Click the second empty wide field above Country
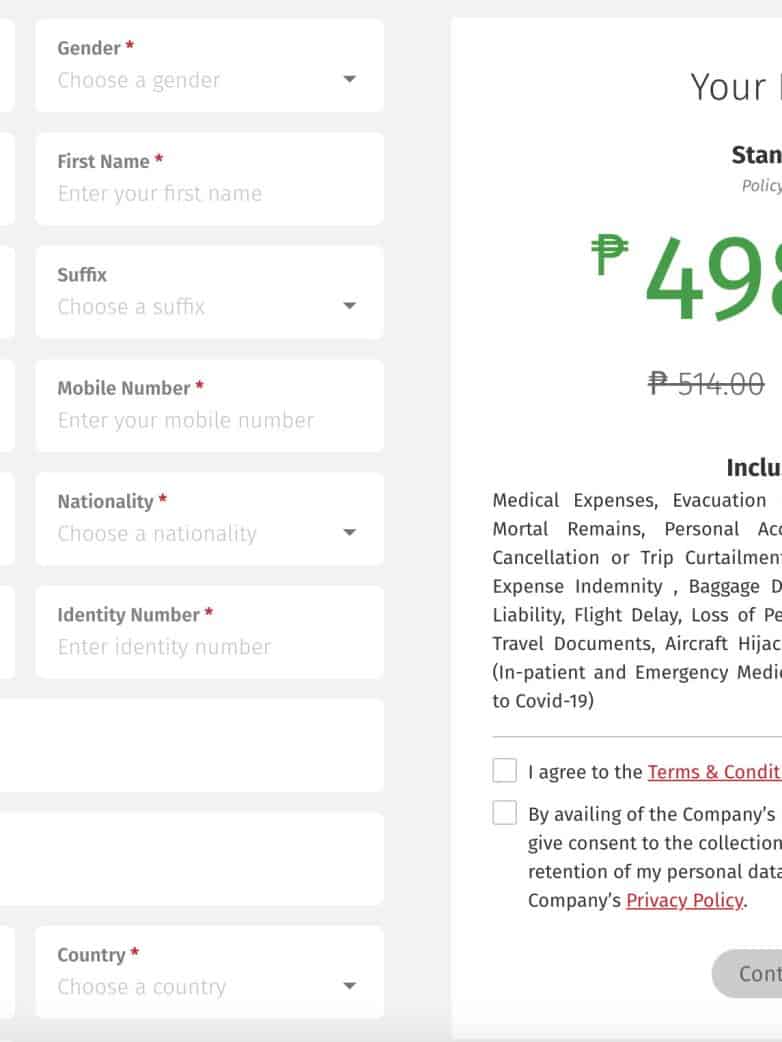This screenshot has height=1042, width=782. tap(190, 858)
